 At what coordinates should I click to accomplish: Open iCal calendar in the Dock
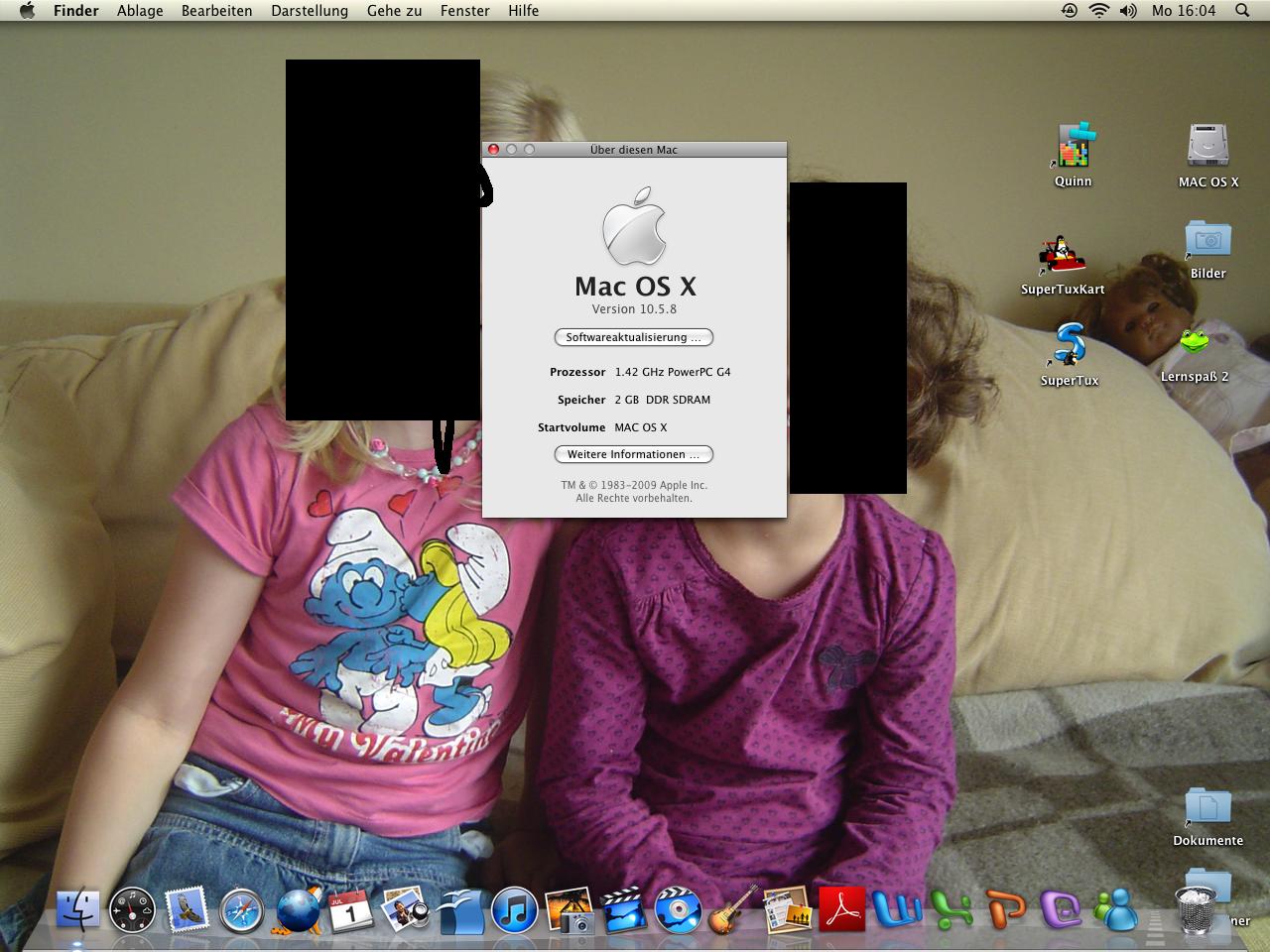tap(350, 910)
